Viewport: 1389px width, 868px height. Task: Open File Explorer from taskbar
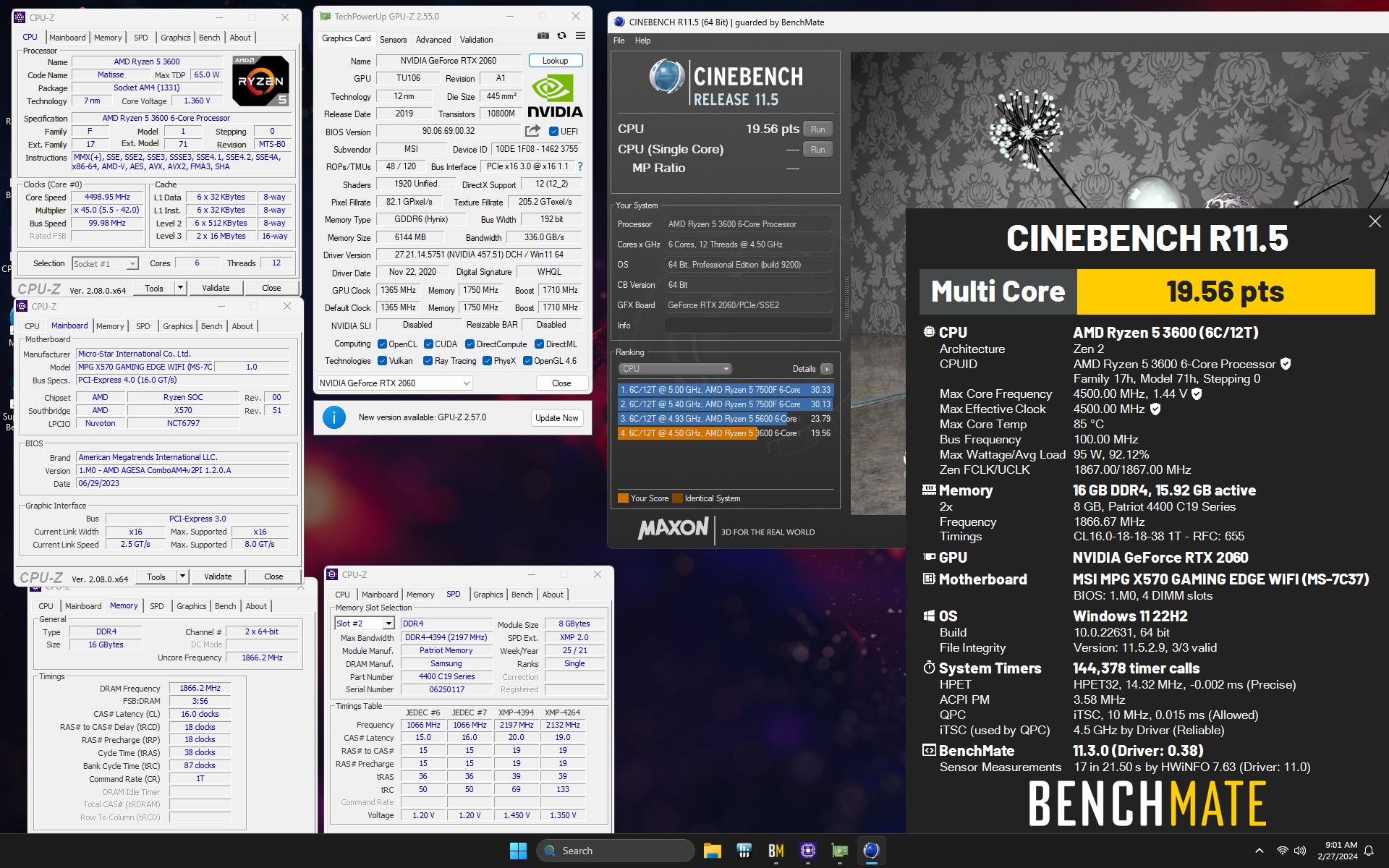713,851
